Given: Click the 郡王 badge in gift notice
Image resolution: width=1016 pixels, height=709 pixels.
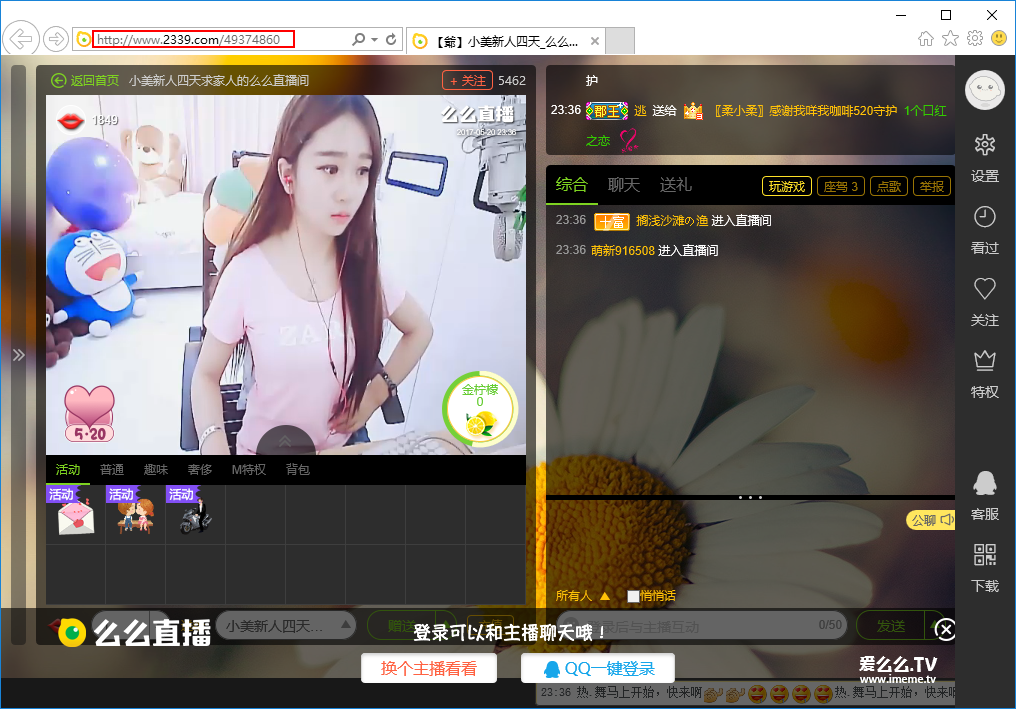Looking at the screenshot, I should click(606, 111).
